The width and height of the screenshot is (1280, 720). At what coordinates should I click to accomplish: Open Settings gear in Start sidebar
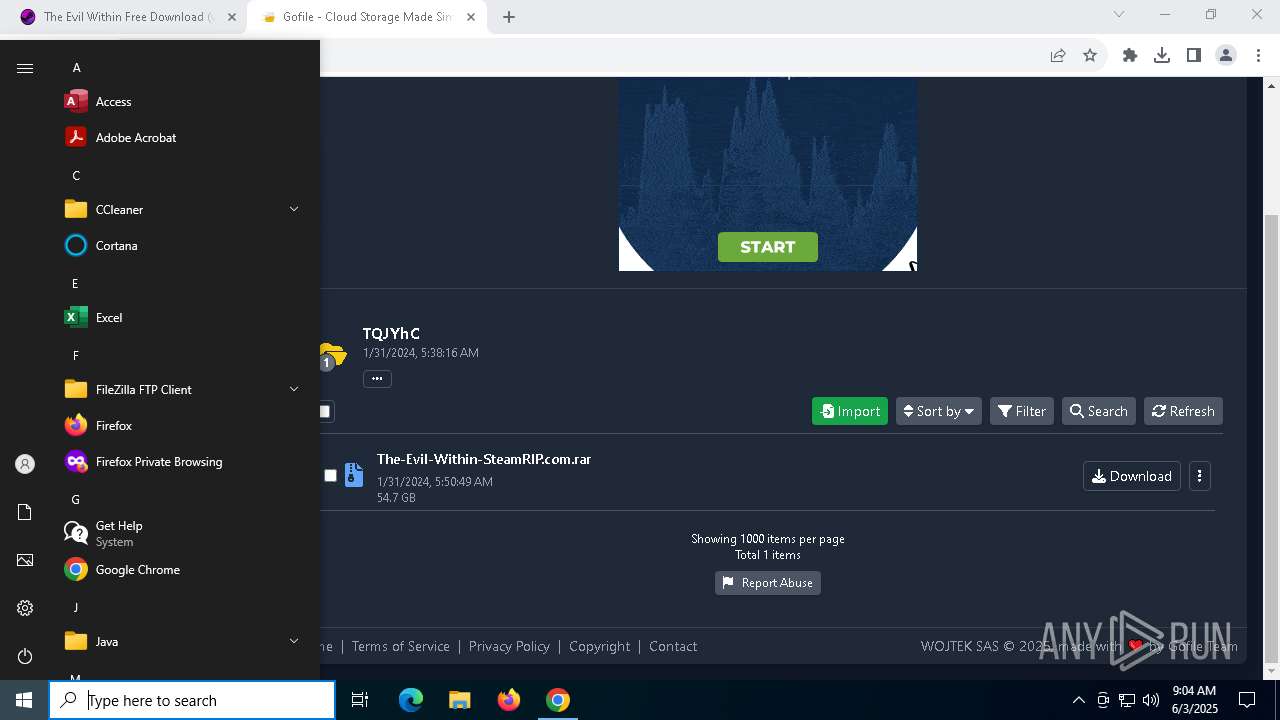click(x=25, y=608)
